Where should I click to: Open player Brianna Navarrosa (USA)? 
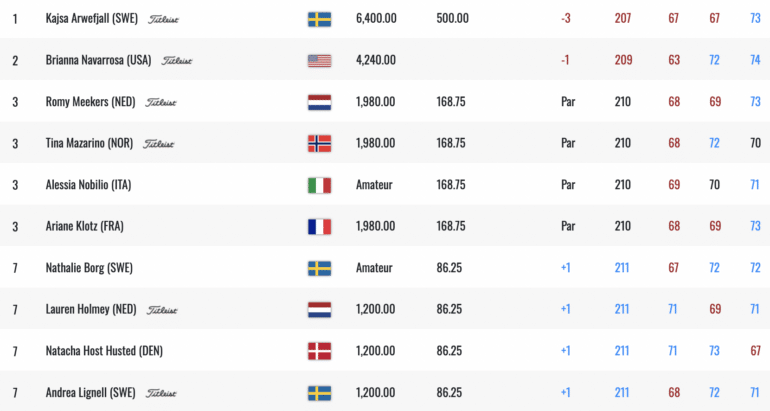pos(98,60)
